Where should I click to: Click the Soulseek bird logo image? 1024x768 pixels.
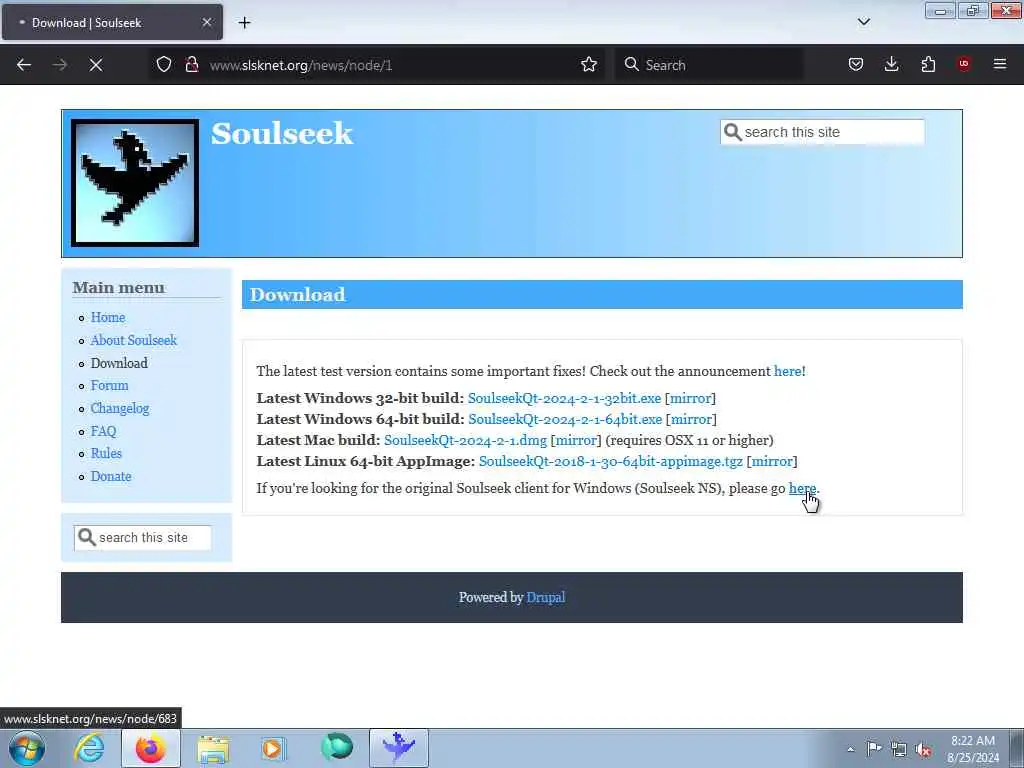[135, 183]
